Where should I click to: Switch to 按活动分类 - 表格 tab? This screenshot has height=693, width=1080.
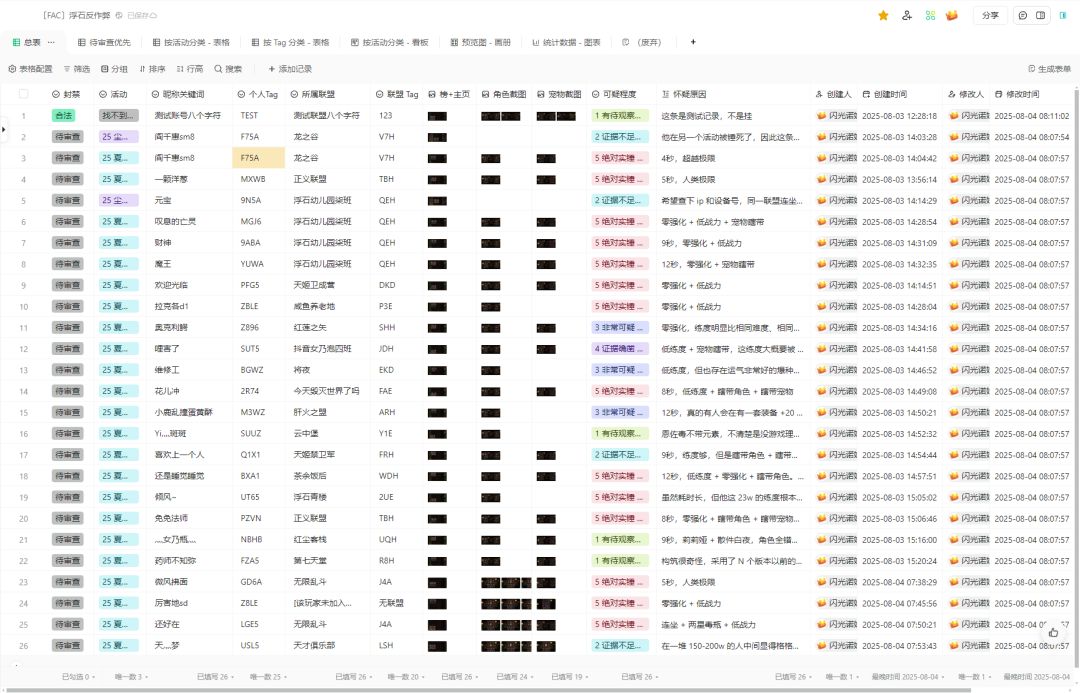(191, 42)
